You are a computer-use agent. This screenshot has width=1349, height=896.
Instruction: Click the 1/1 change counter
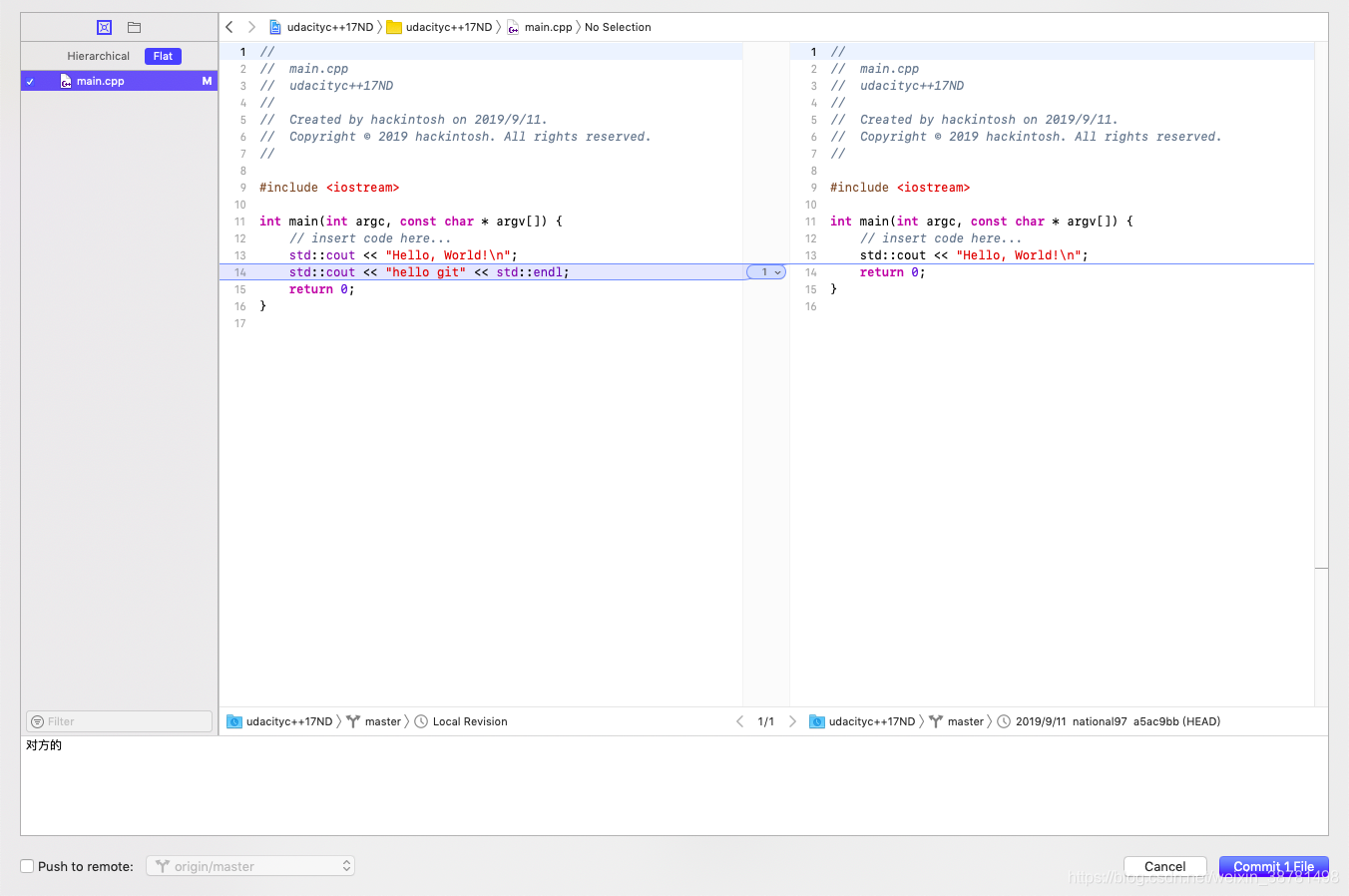point(766,721)
